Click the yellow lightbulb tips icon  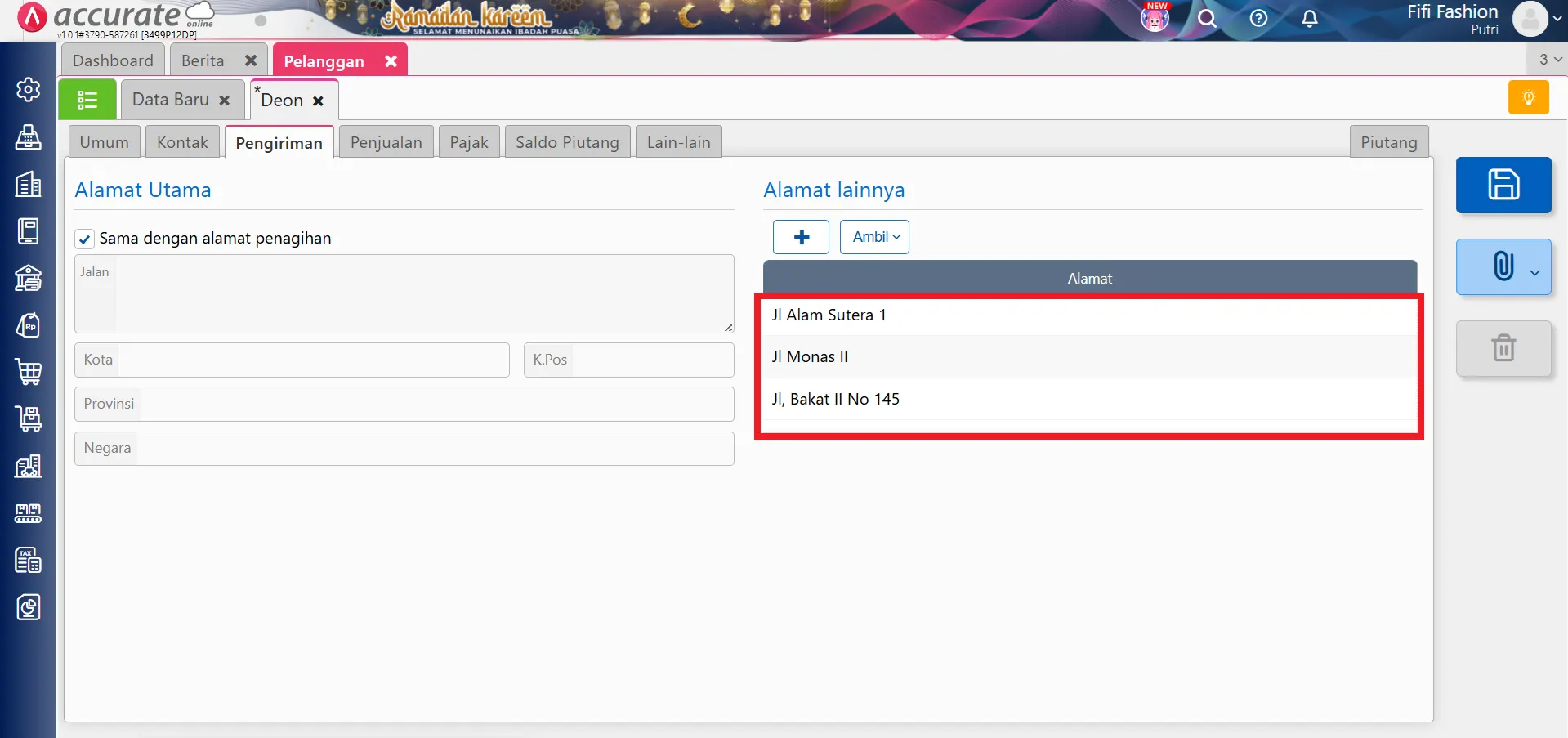tap(1528, 98)
